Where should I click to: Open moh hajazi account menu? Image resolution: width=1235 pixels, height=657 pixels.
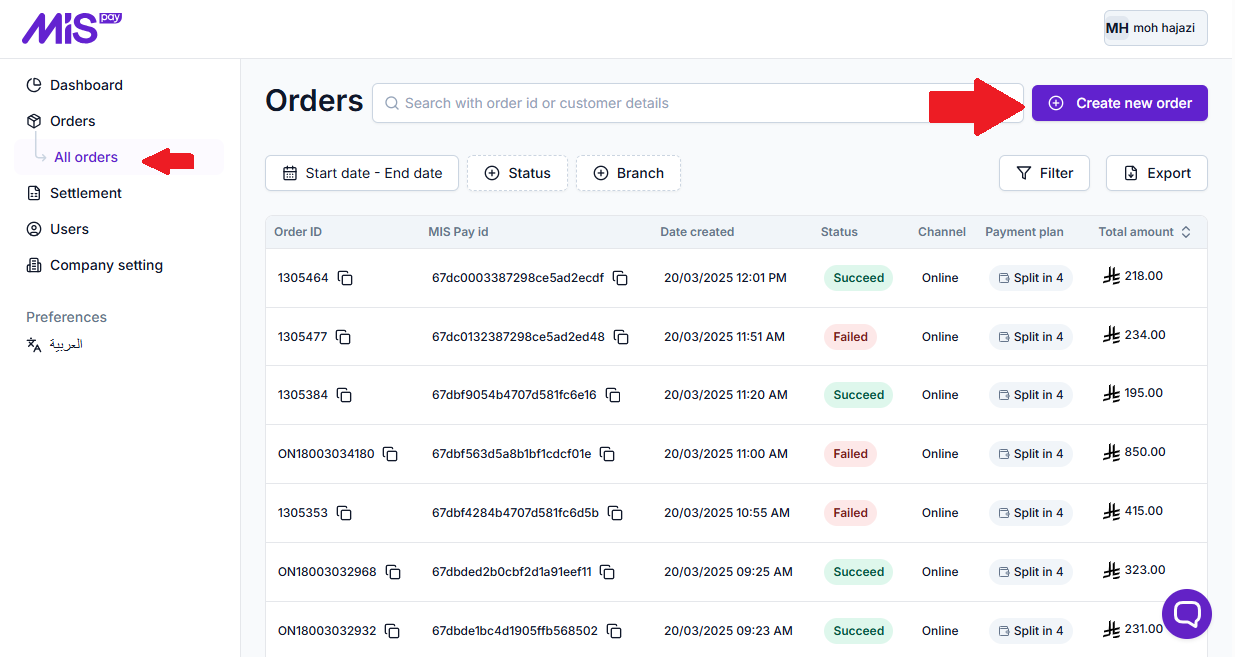(x=1155, y=28)
